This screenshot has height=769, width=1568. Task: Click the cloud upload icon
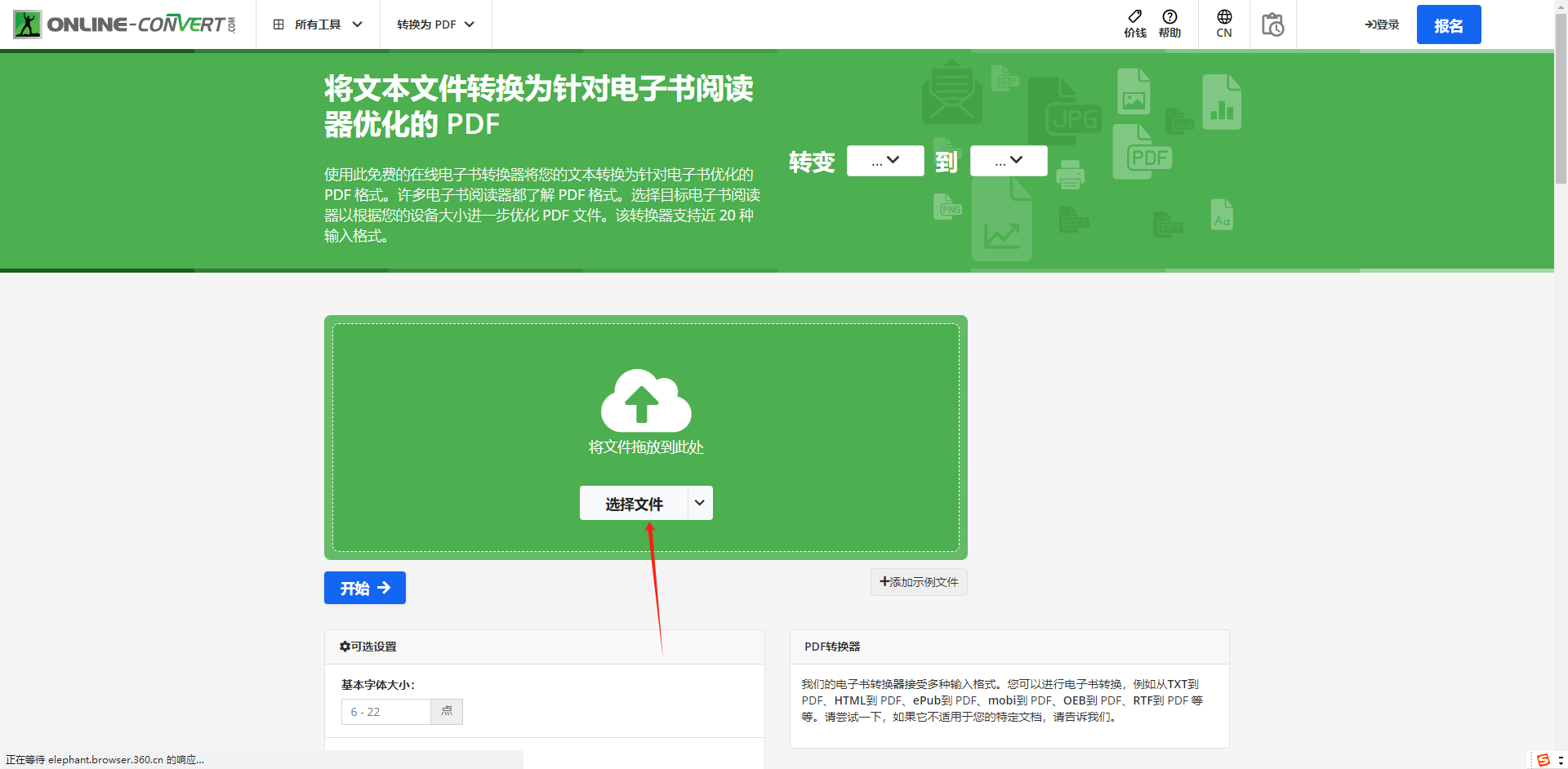pos(645,402)
